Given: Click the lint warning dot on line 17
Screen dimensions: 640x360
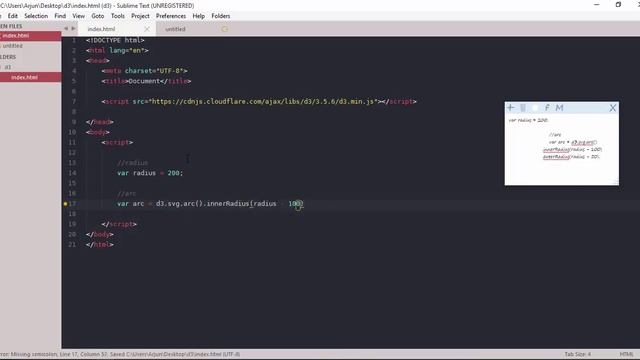Looking at the screenshot, I should pyautogui.click(x=65, y=204).
